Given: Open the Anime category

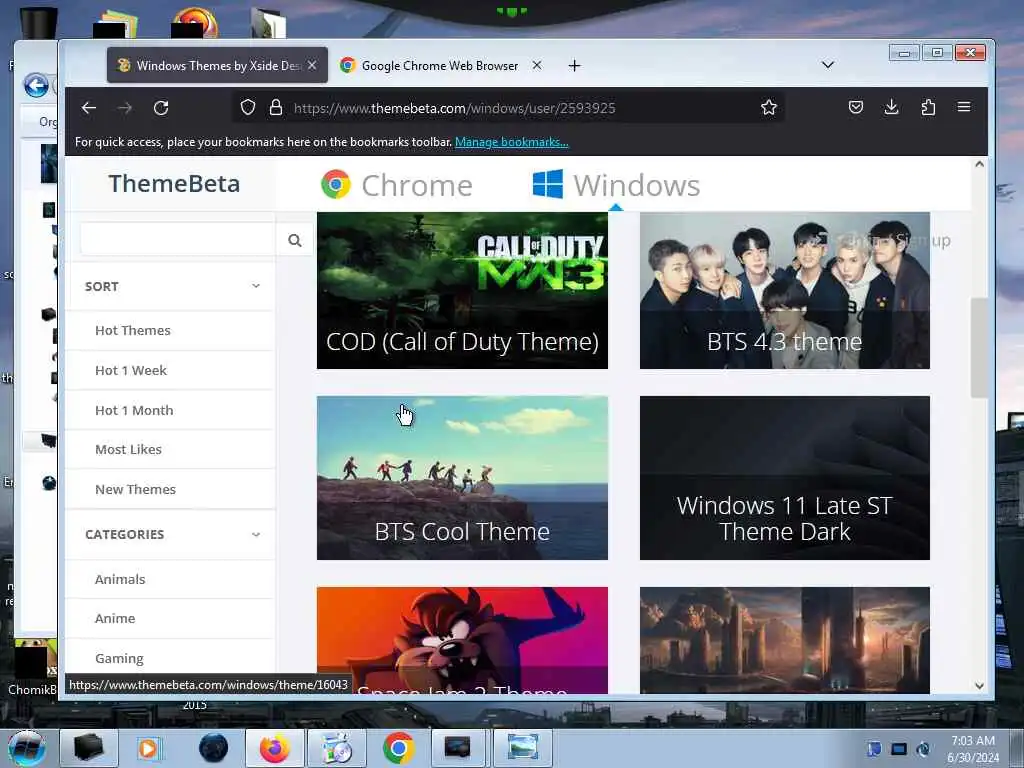Looking at the screenshot, I should pos(115,618).
